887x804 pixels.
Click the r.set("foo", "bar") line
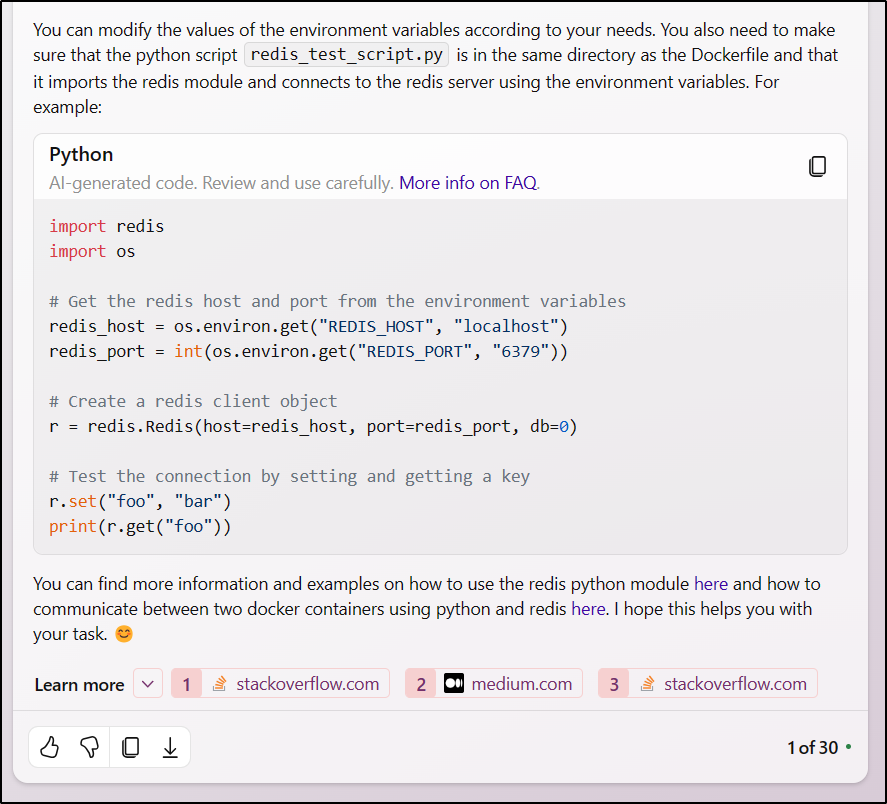pos(140,501)
